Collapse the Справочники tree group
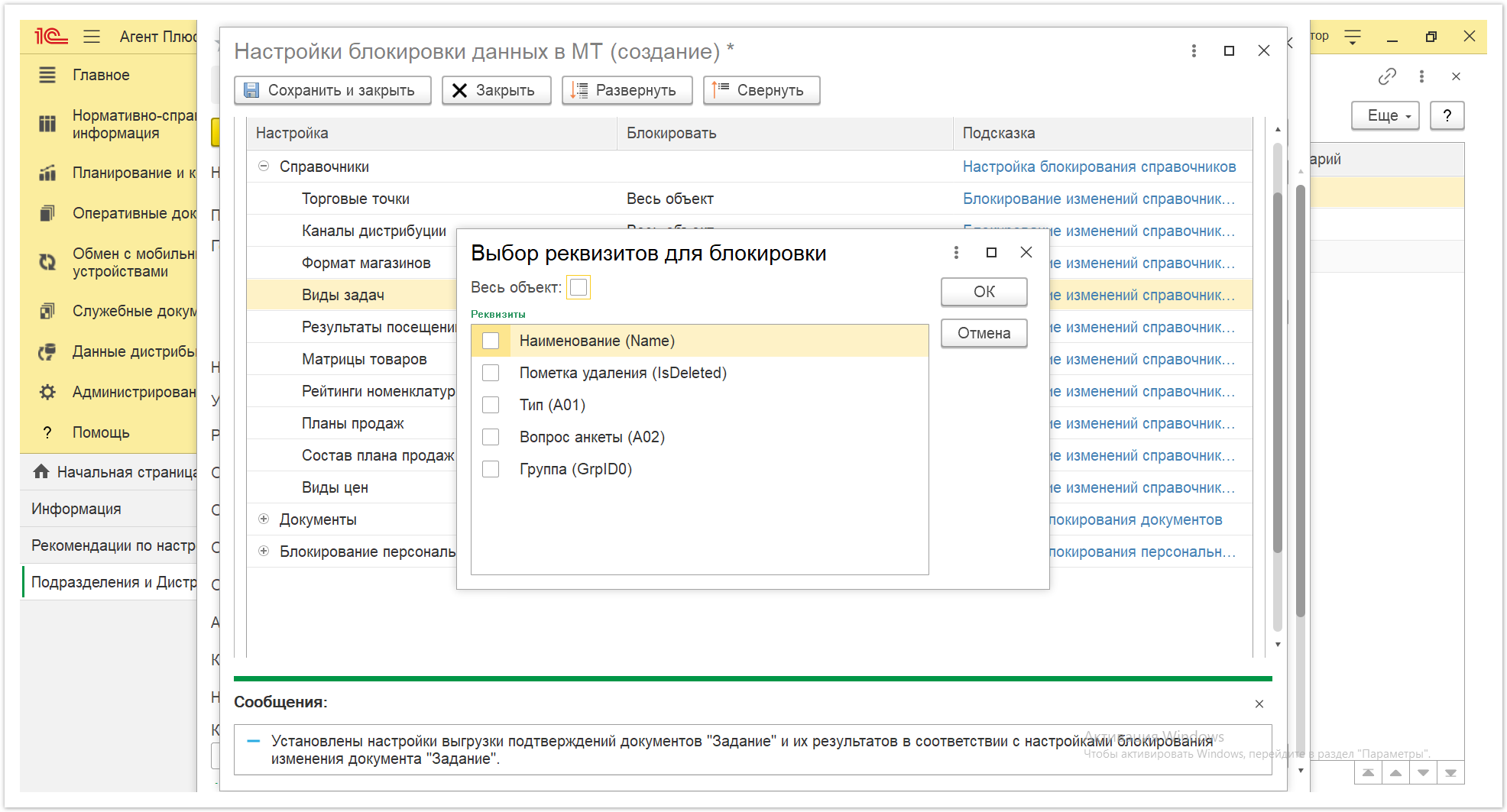Viewport: 1507px width, 812px height. pyautogui.click(x=264, y=166)
